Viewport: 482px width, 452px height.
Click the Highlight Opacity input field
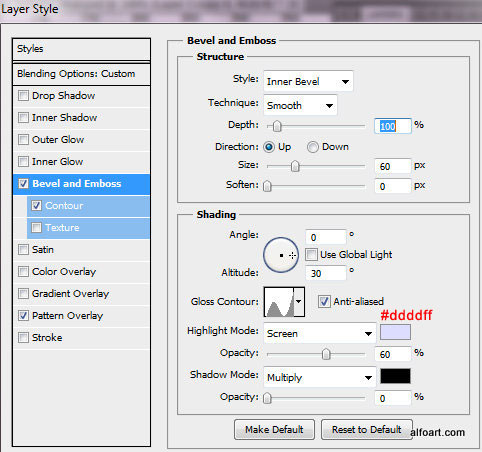(x=393, y=354)
